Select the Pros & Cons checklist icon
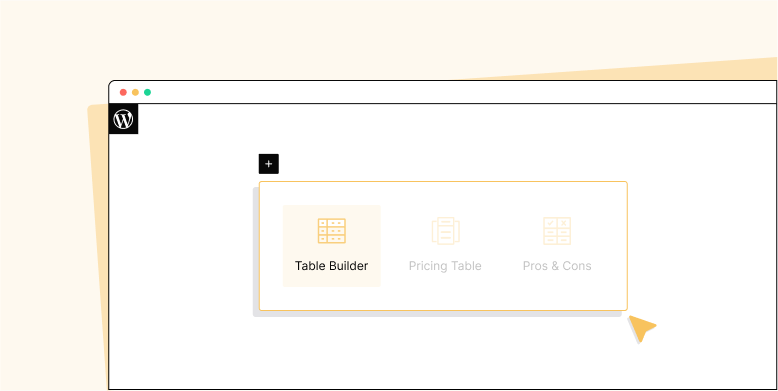The height and width of the screenshot is (391, 778). click(557, 231)
